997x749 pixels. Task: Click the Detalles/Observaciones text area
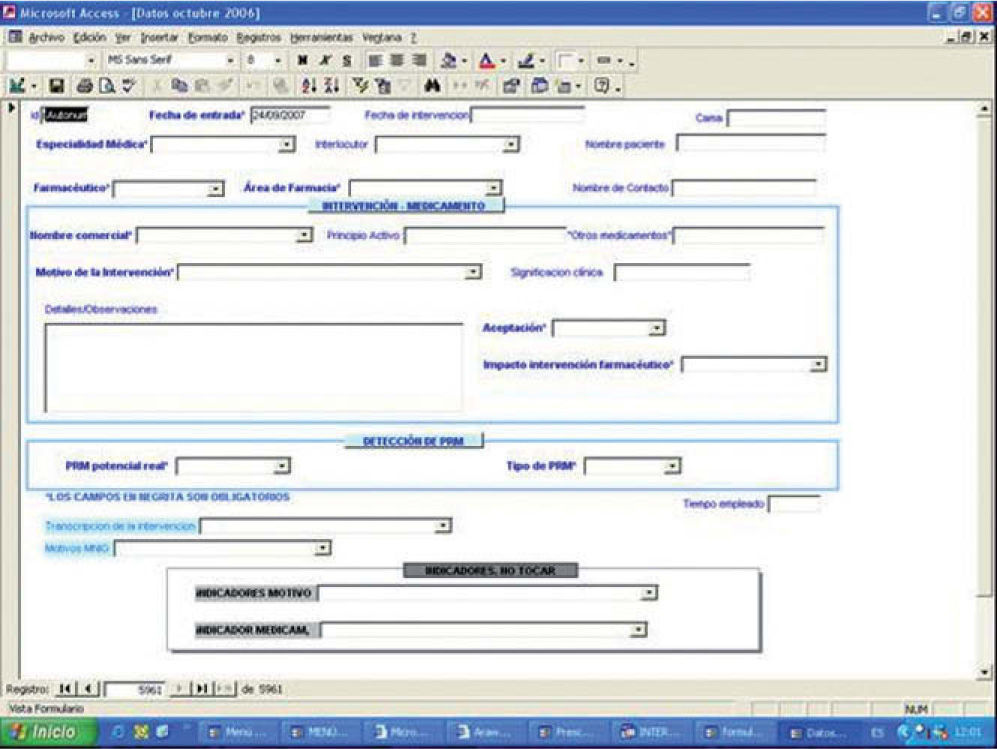point(253,366)
